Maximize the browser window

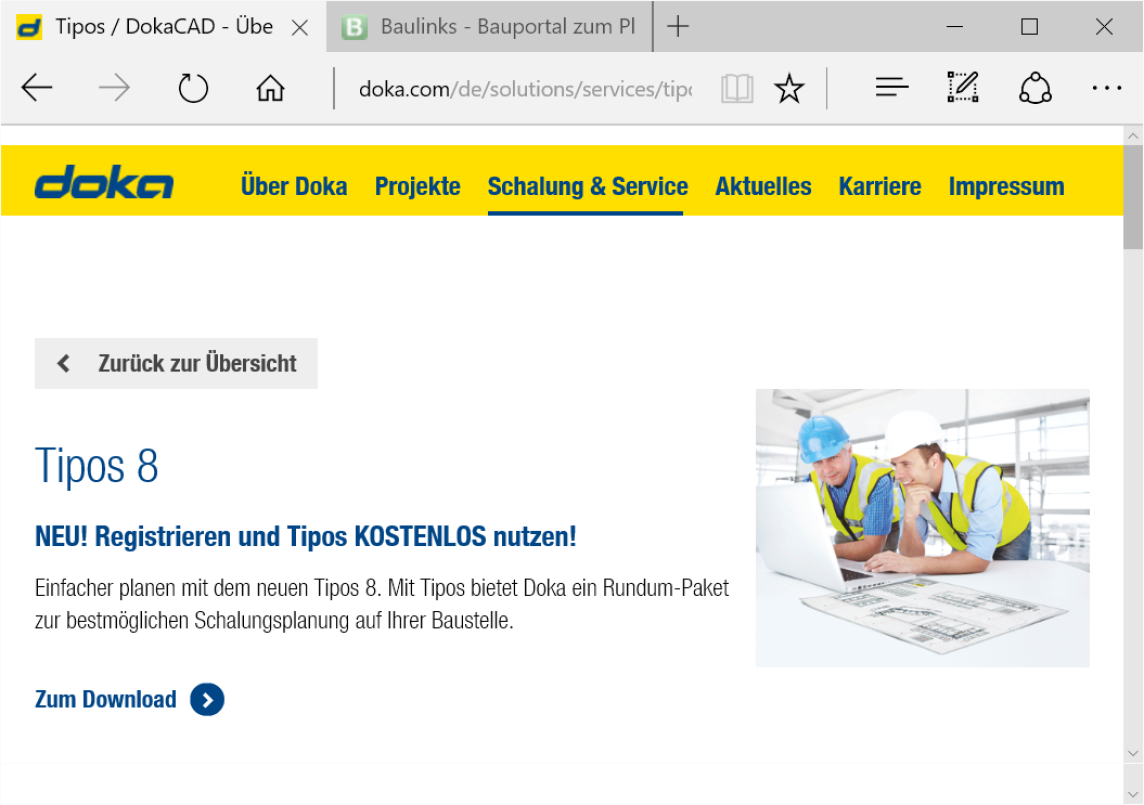pyautogui.click(x=1029, y=27)
